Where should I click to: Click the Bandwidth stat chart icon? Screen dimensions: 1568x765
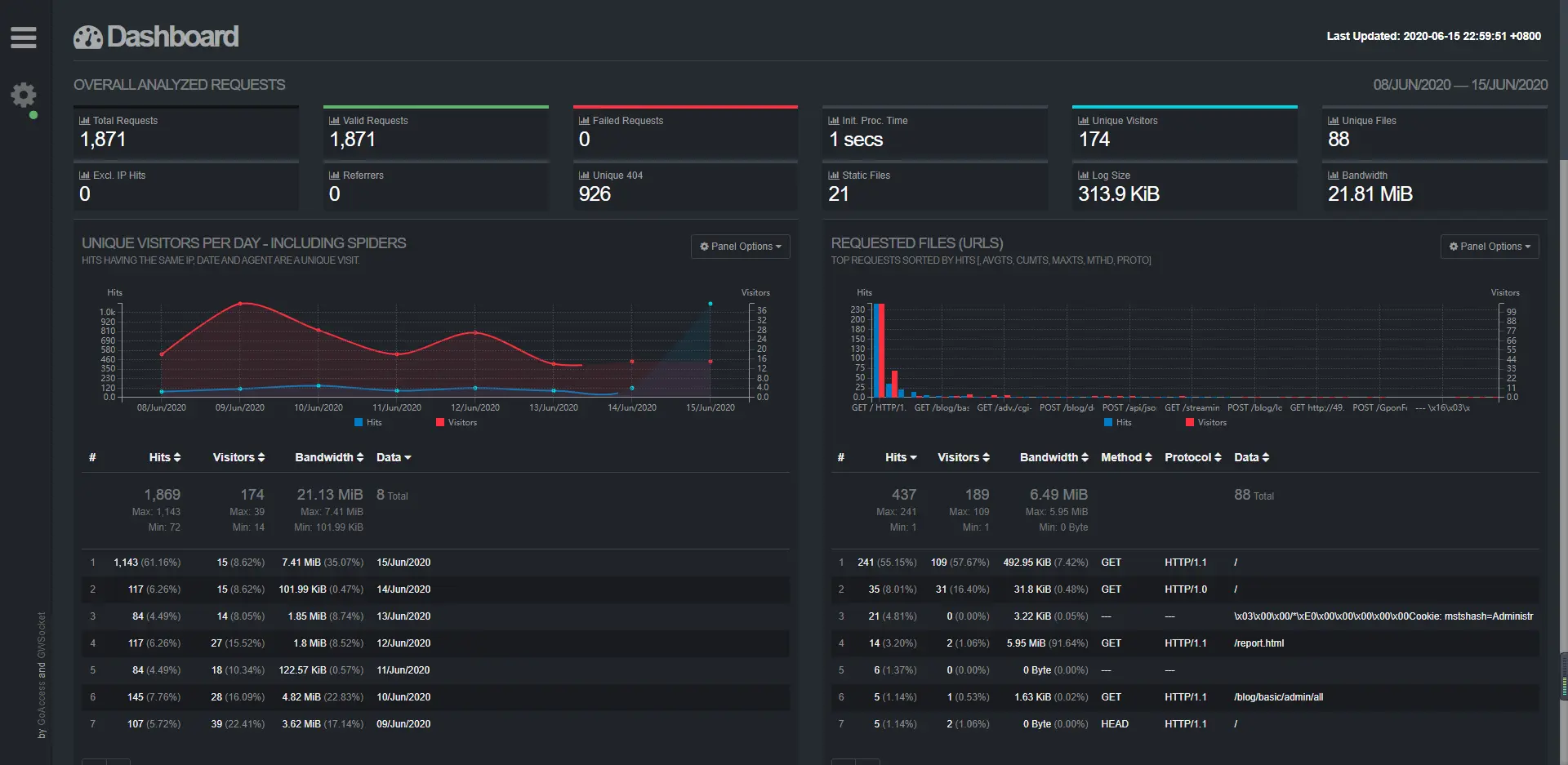click(x=1334, y=175)
